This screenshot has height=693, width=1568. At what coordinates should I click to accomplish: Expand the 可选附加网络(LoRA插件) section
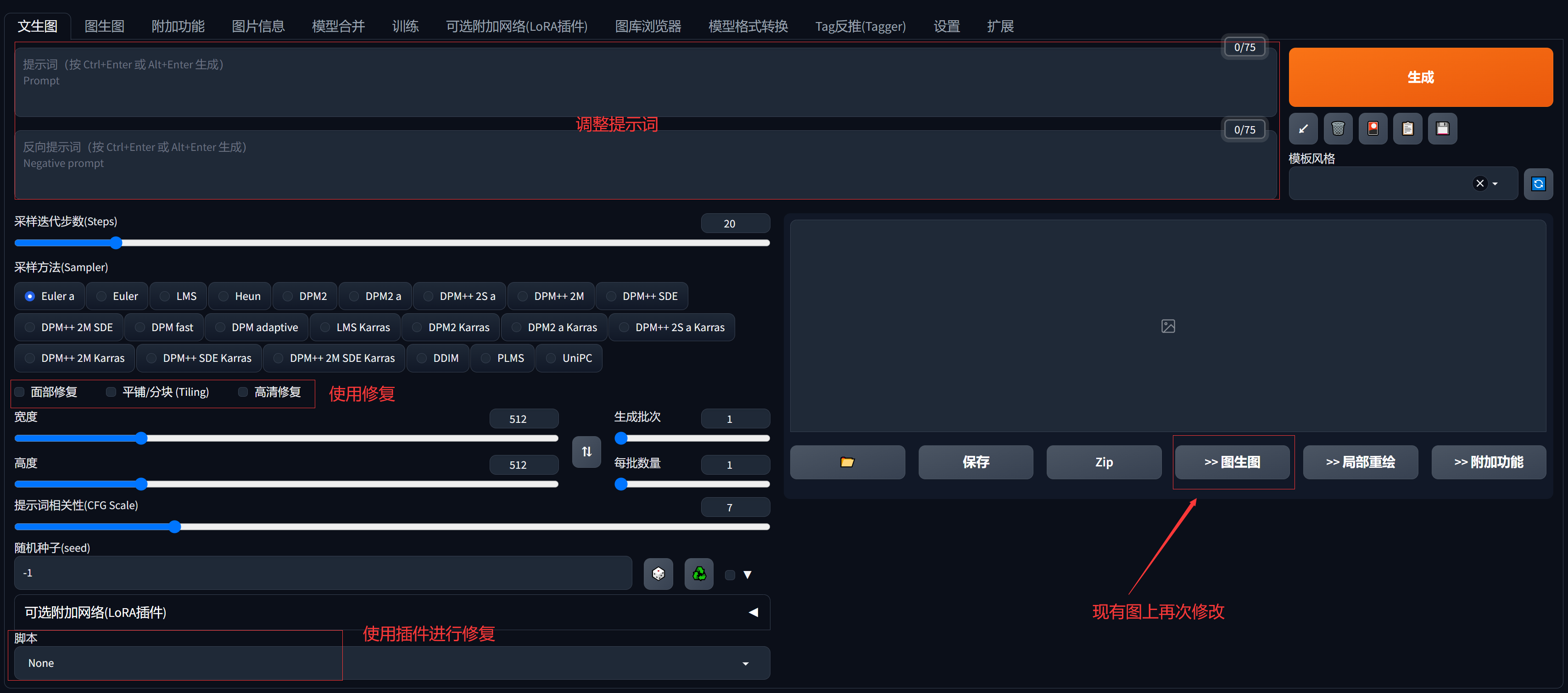coord(392,612)
